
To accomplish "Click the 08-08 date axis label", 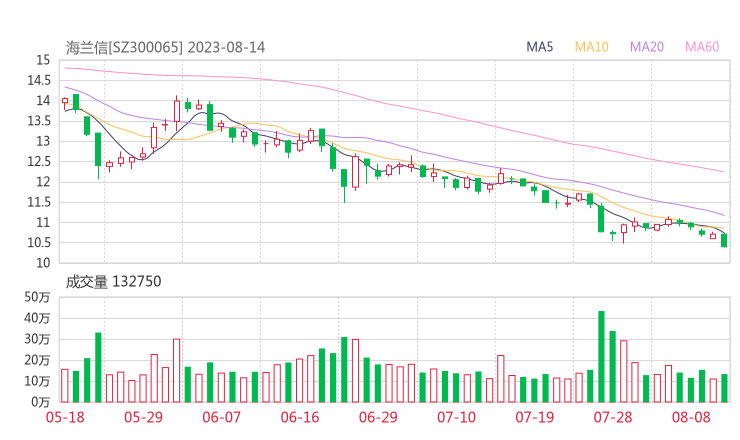I will [691, 417].
